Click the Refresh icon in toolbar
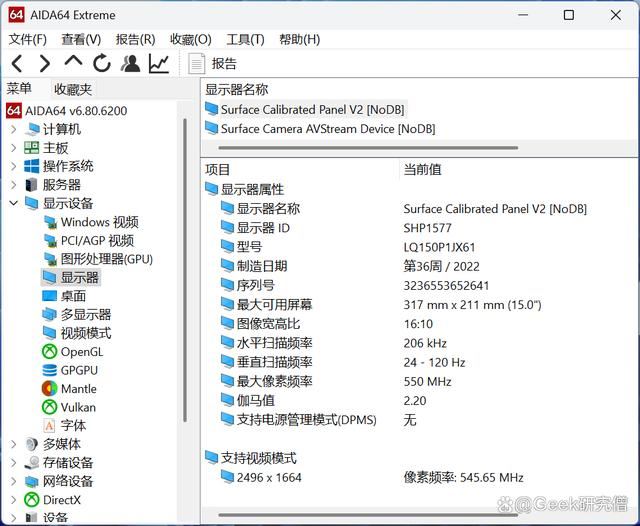Screen dimensions: 640x526 click(102, 64)
